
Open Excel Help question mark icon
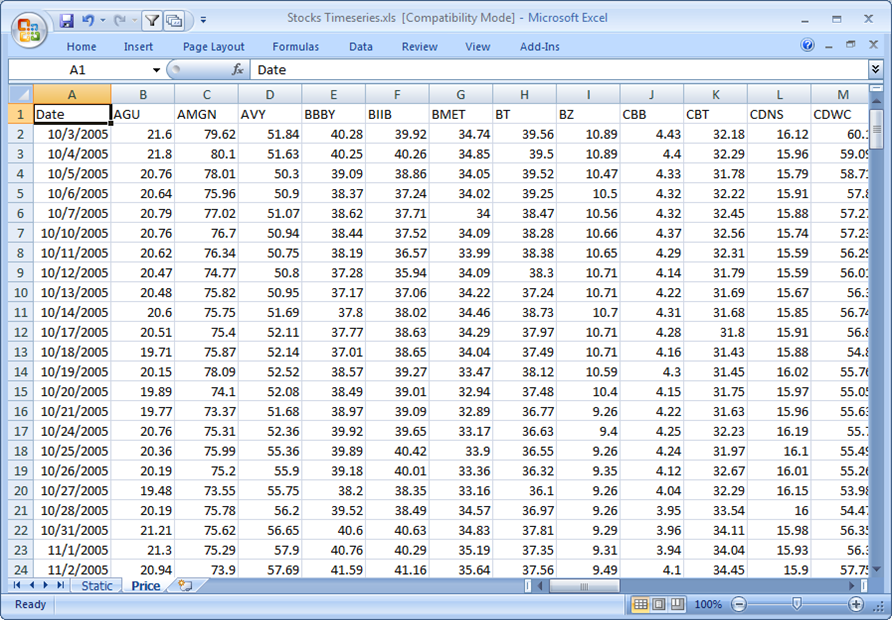coord(808,46)
